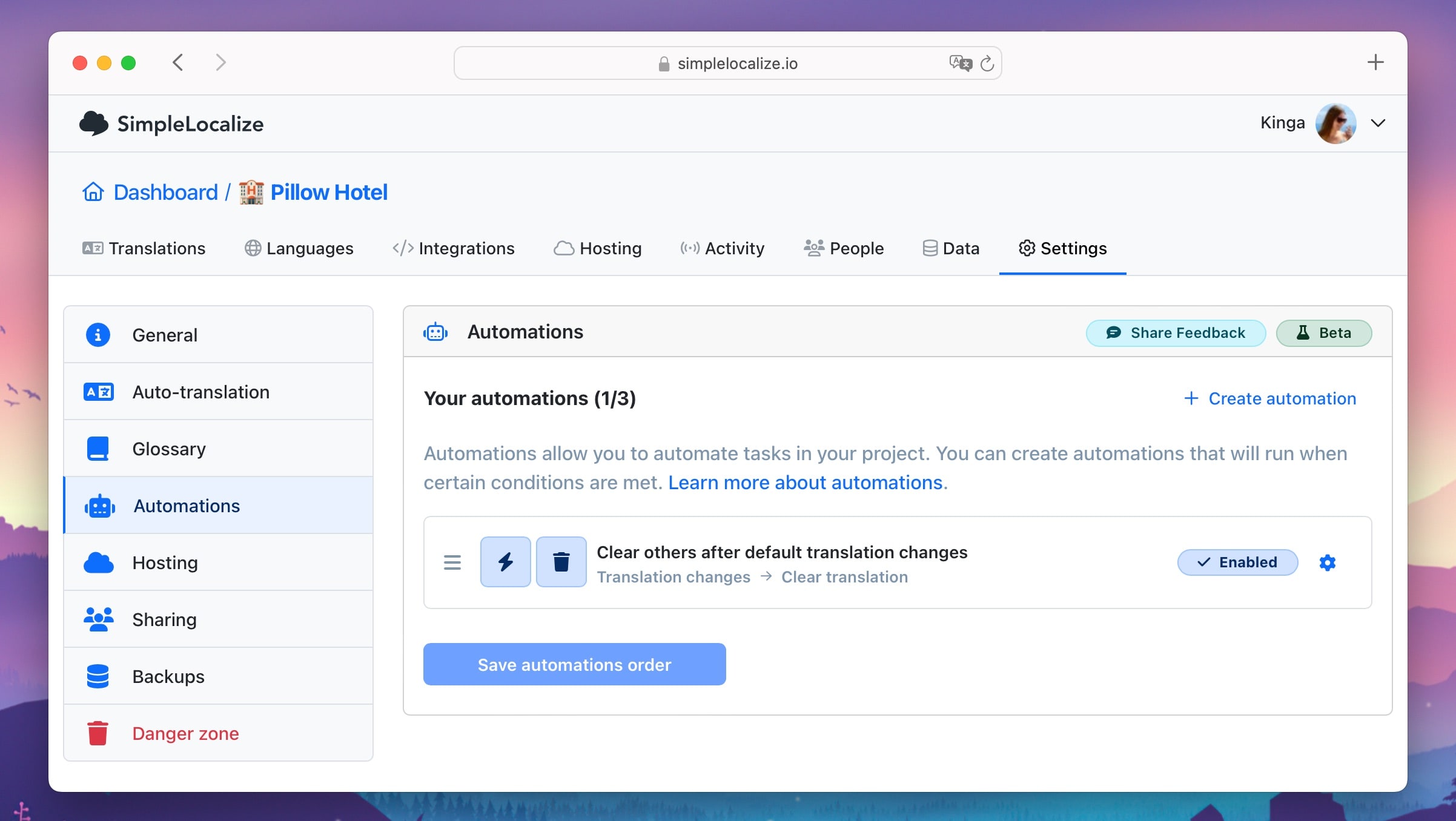
Task: Click the lightning bolt trigger icon
Action: (506, 562)
